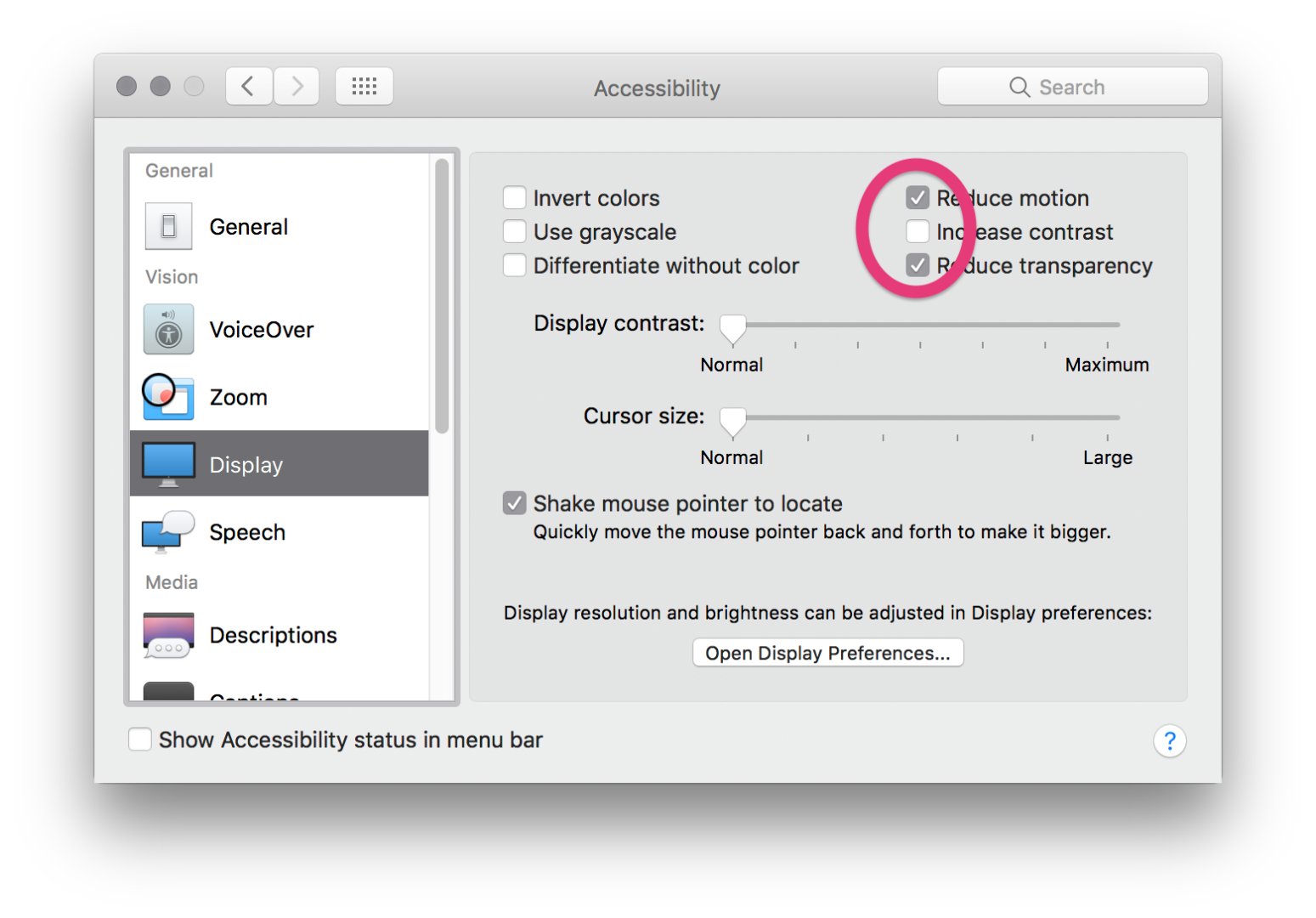Enable the Invert colors checkbox
1316x918 pixels.
[x=514, y=198]
